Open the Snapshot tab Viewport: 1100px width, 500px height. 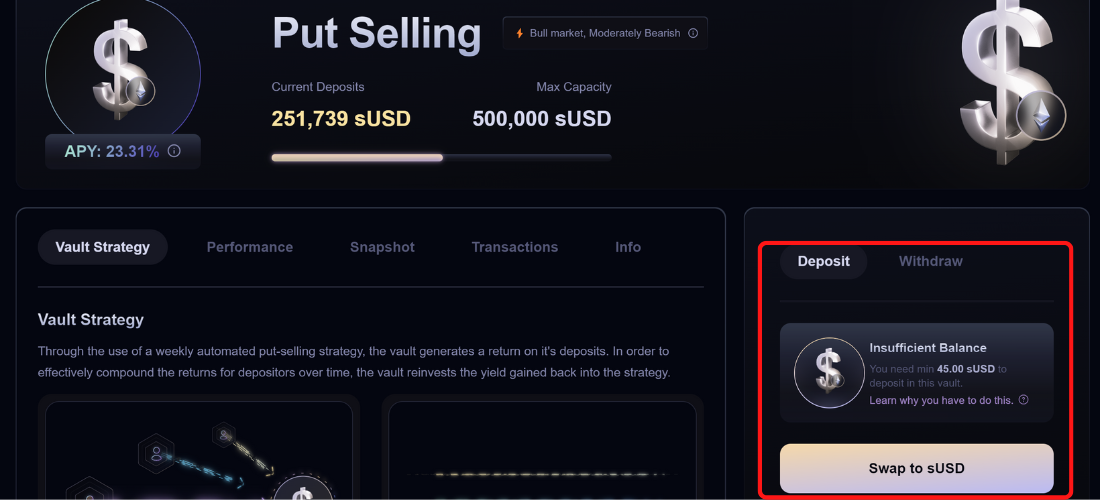[382, 247]
